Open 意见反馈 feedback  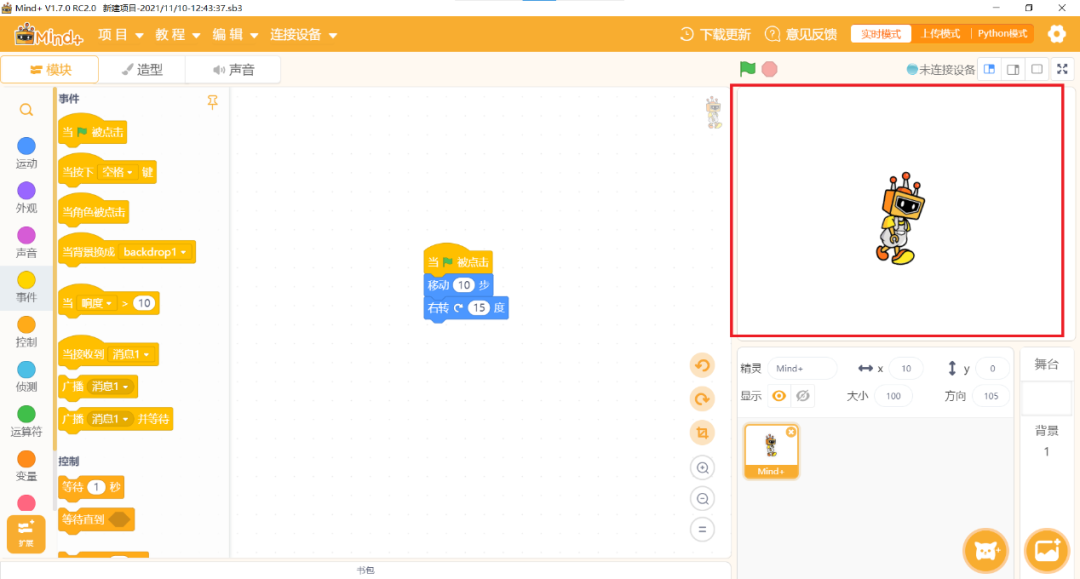coord(801,34)
